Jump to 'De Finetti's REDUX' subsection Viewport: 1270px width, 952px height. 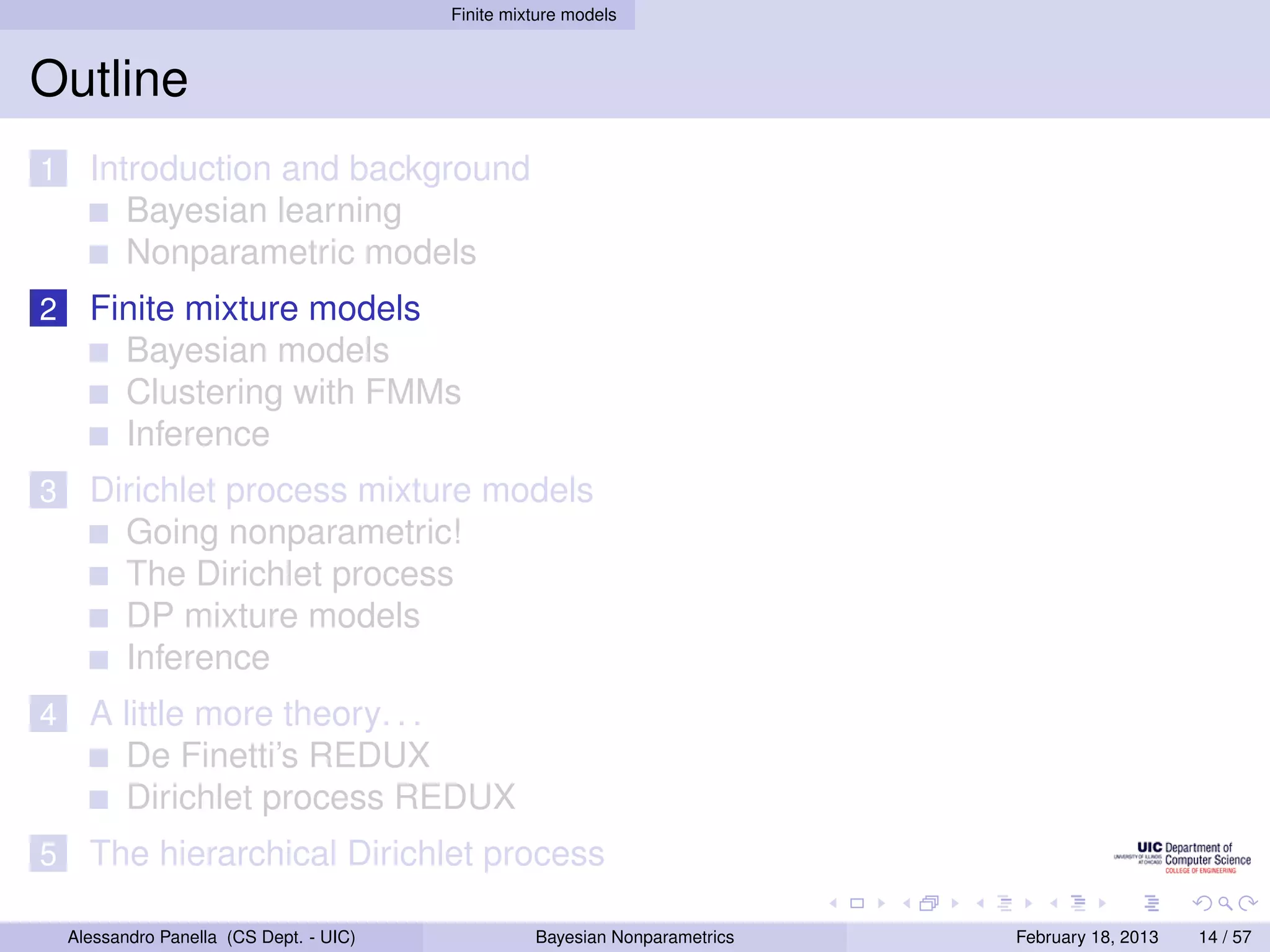(x=278, y=756)
